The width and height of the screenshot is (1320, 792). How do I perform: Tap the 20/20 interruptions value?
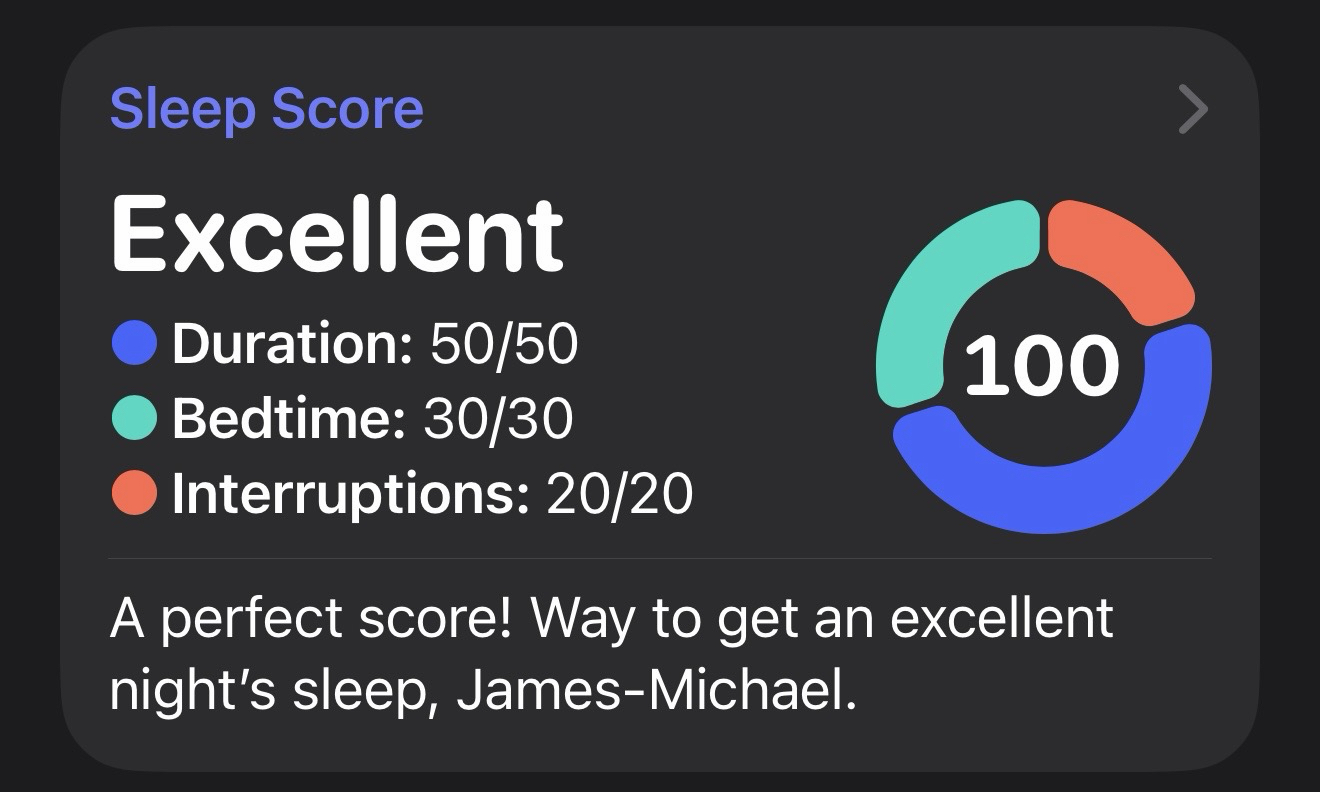[619, 493]
